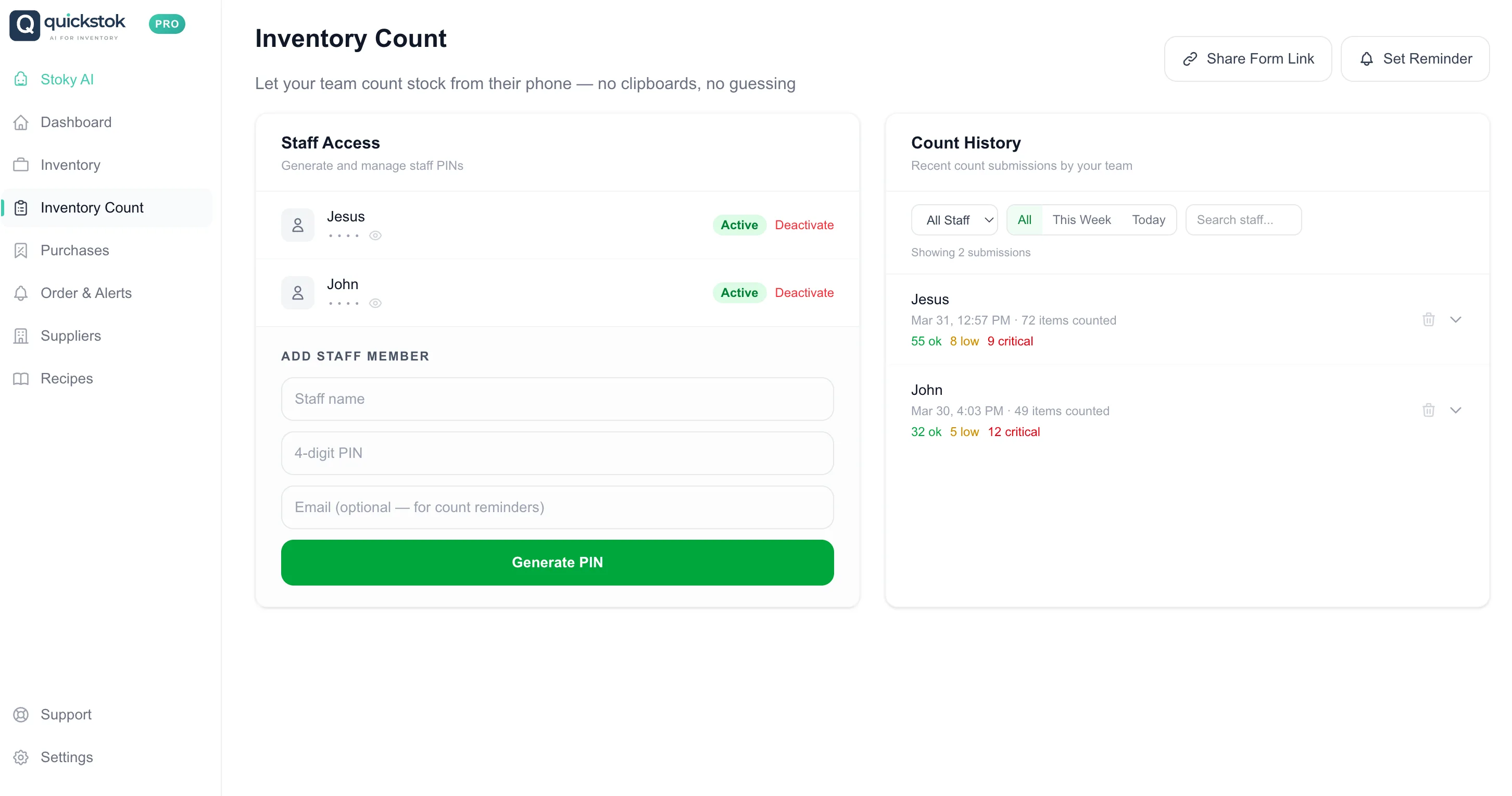Expand John's Mar 30 count details
This screenshot has height=796, width=1512.
pyautogui.click(x=1455, y=410)
